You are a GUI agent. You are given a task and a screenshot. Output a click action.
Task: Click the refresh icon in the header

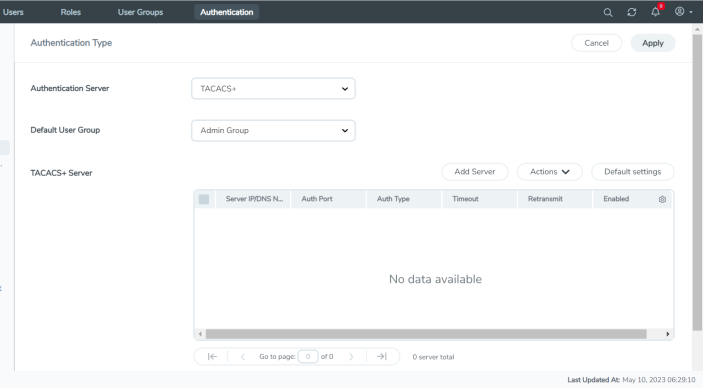pyautogui.click(x=632, y=12)
